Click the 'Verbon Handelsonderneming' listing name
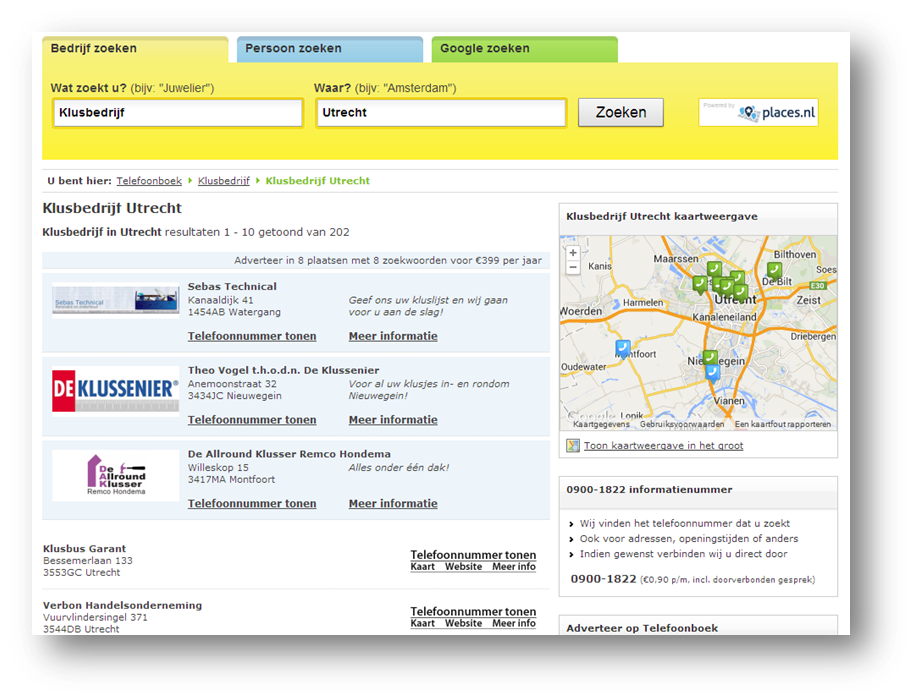Viewport: 915px width, 700px height. click(x=123, y=605)
